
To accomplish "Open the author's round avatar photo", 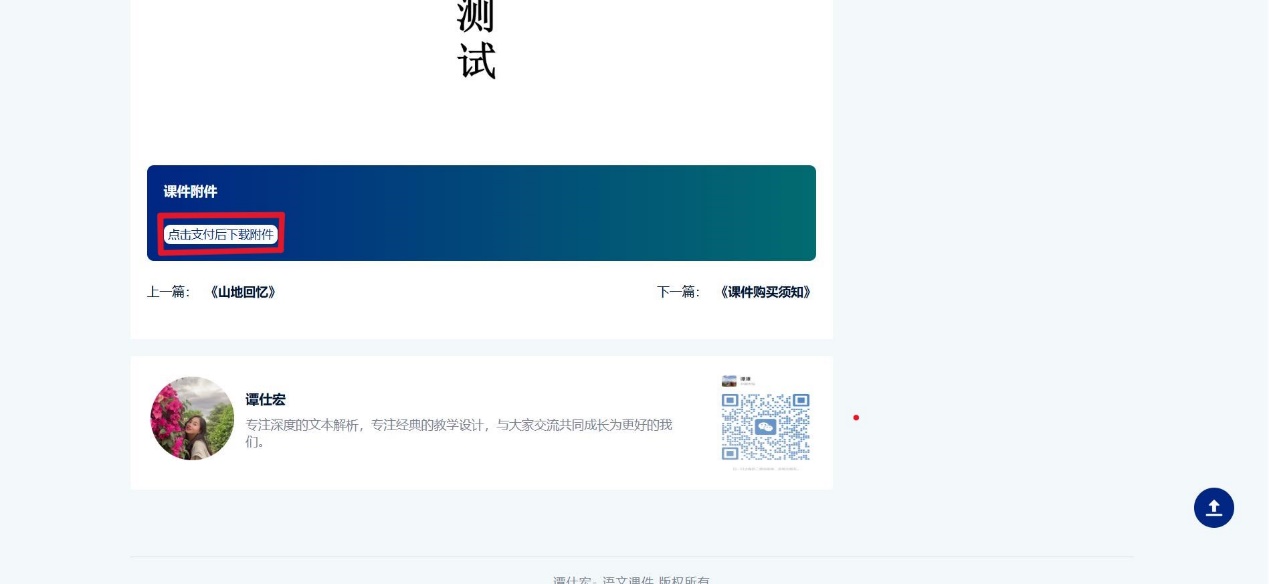I will pos(192,418).
